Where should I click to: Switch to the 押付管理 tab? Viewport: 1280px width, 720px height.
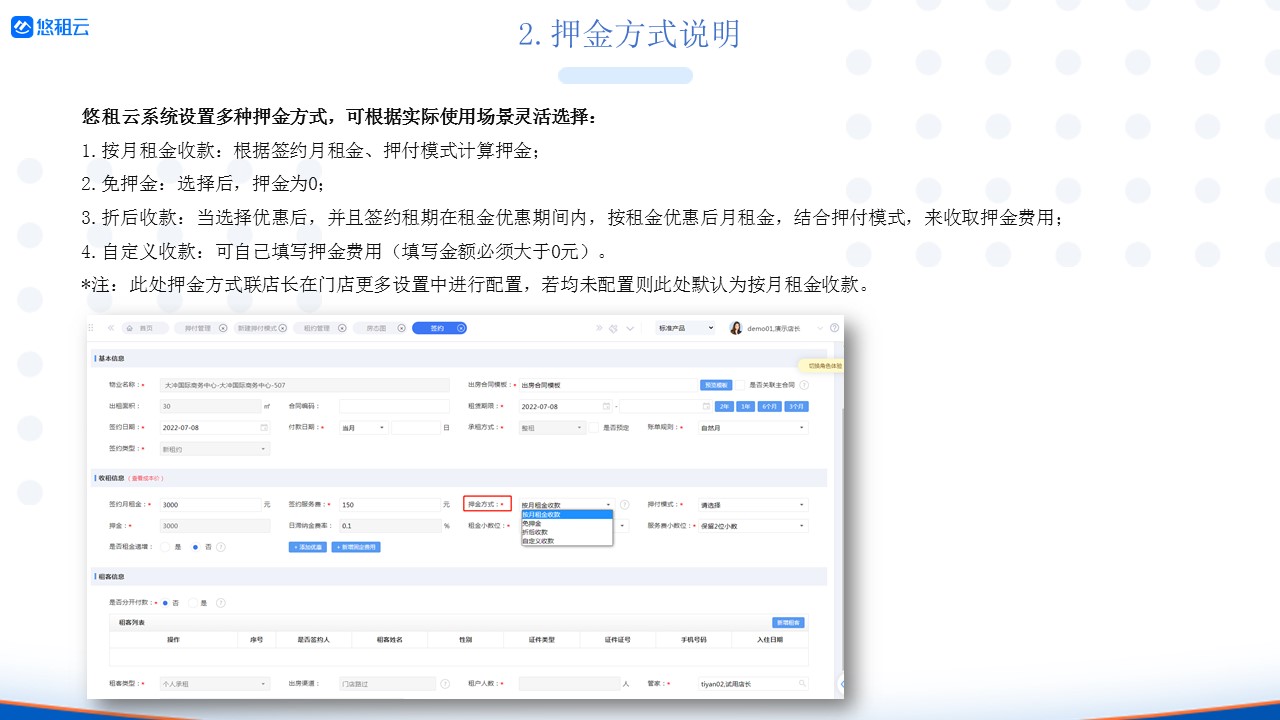coord(202,328)
